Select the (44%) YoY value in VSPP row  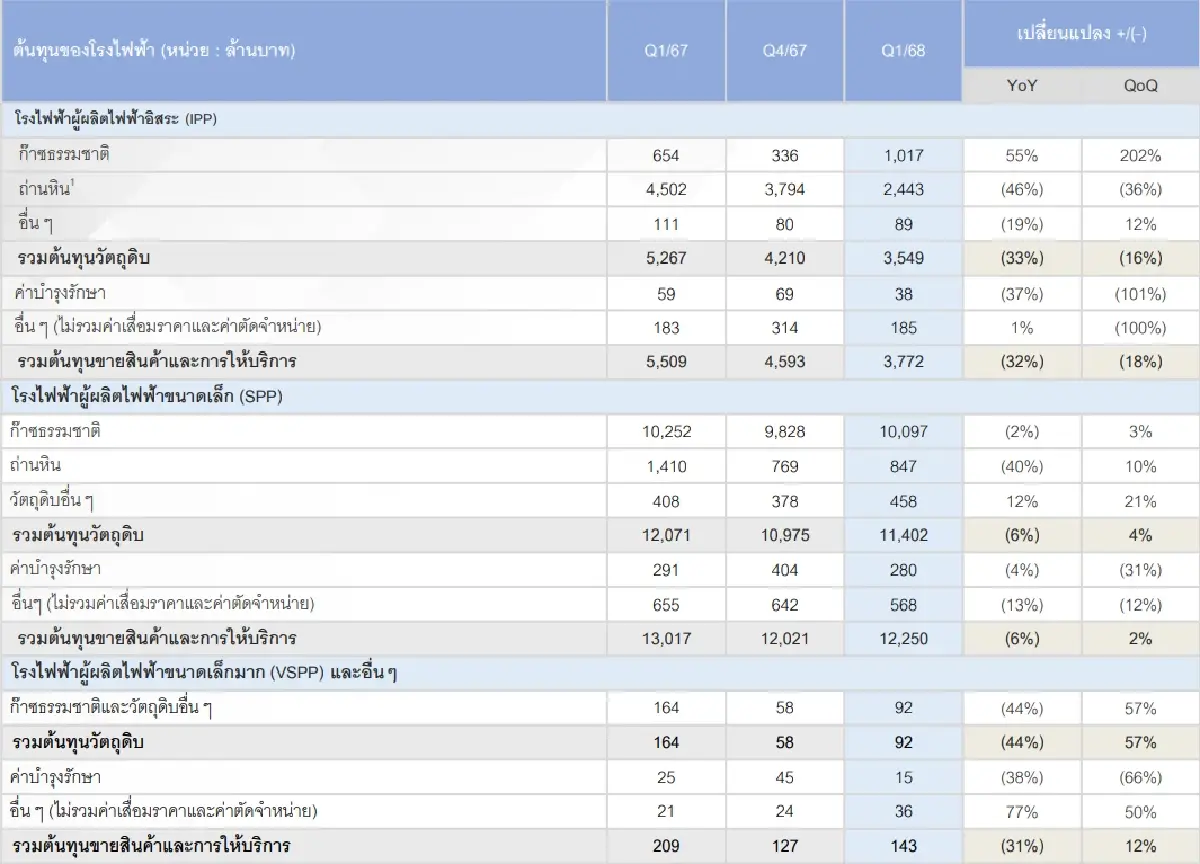pos(1020,707)
